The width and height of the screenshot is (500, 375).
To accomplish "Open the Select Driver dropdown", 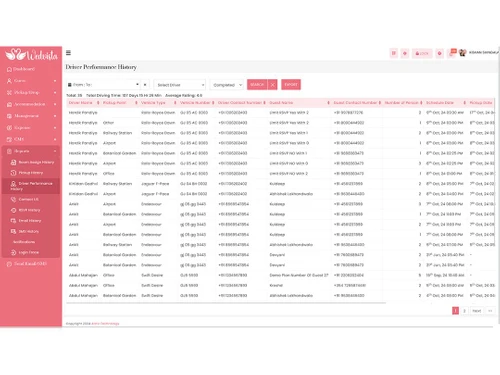I will tap(180, 85).
